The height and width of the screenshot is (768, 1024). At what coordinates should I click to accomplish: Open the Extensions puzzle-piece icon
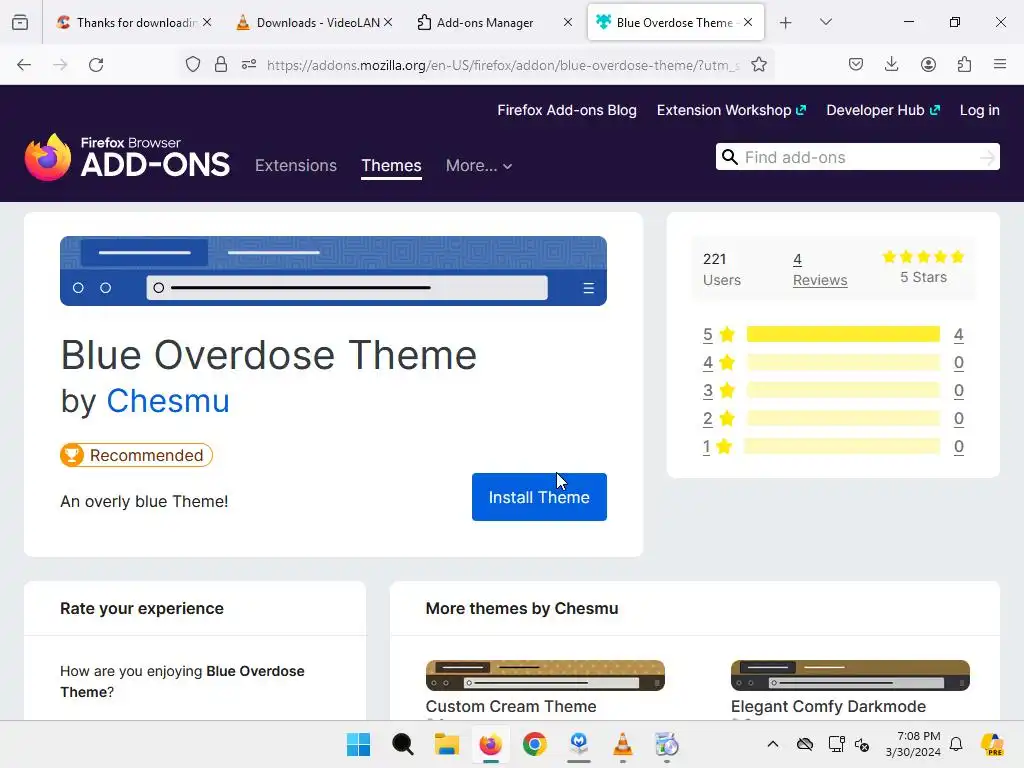pyautogui.click(x=964, y=64)
